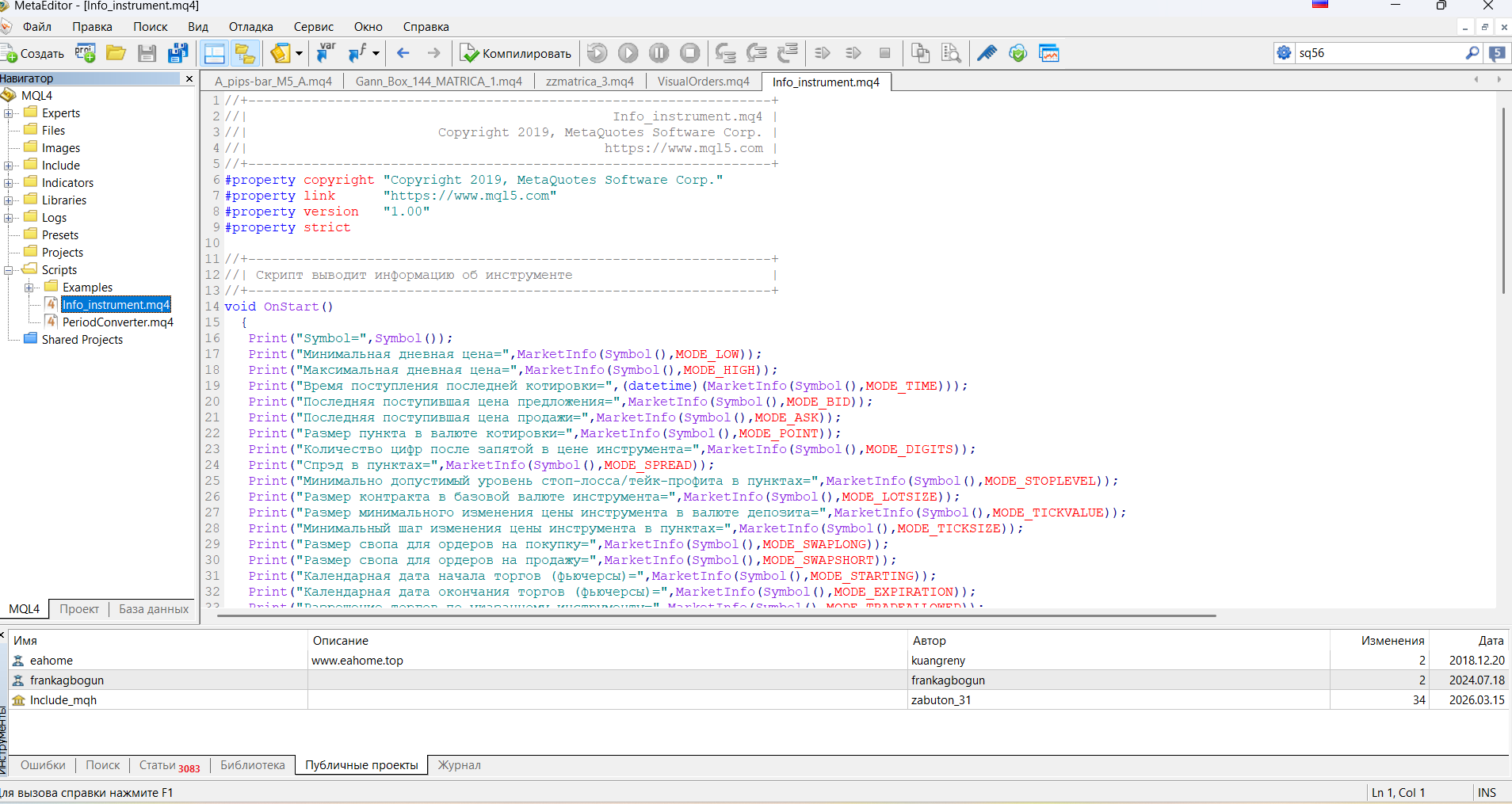Navigate back with the blue left arrow
Image resolution: width=1512 pixels, height=804 pixels.
click(x=403, y=53)
